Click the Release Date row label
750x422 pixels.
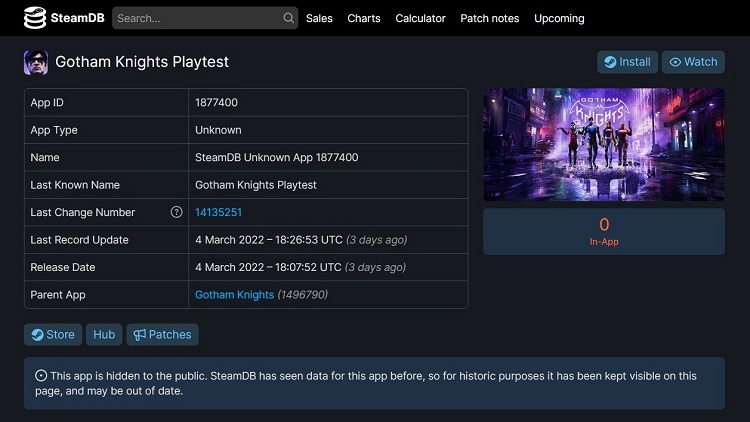pyautogui.click(x=63, y=267)
